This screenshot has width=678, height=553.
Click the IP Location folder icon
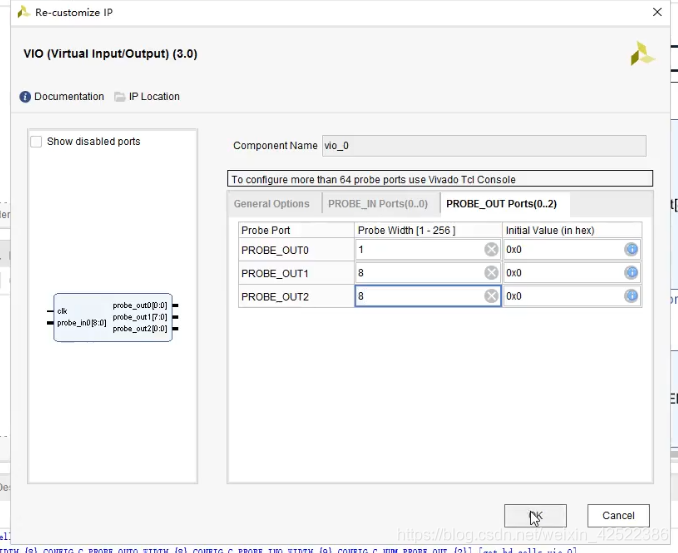(x=120, y=96)
